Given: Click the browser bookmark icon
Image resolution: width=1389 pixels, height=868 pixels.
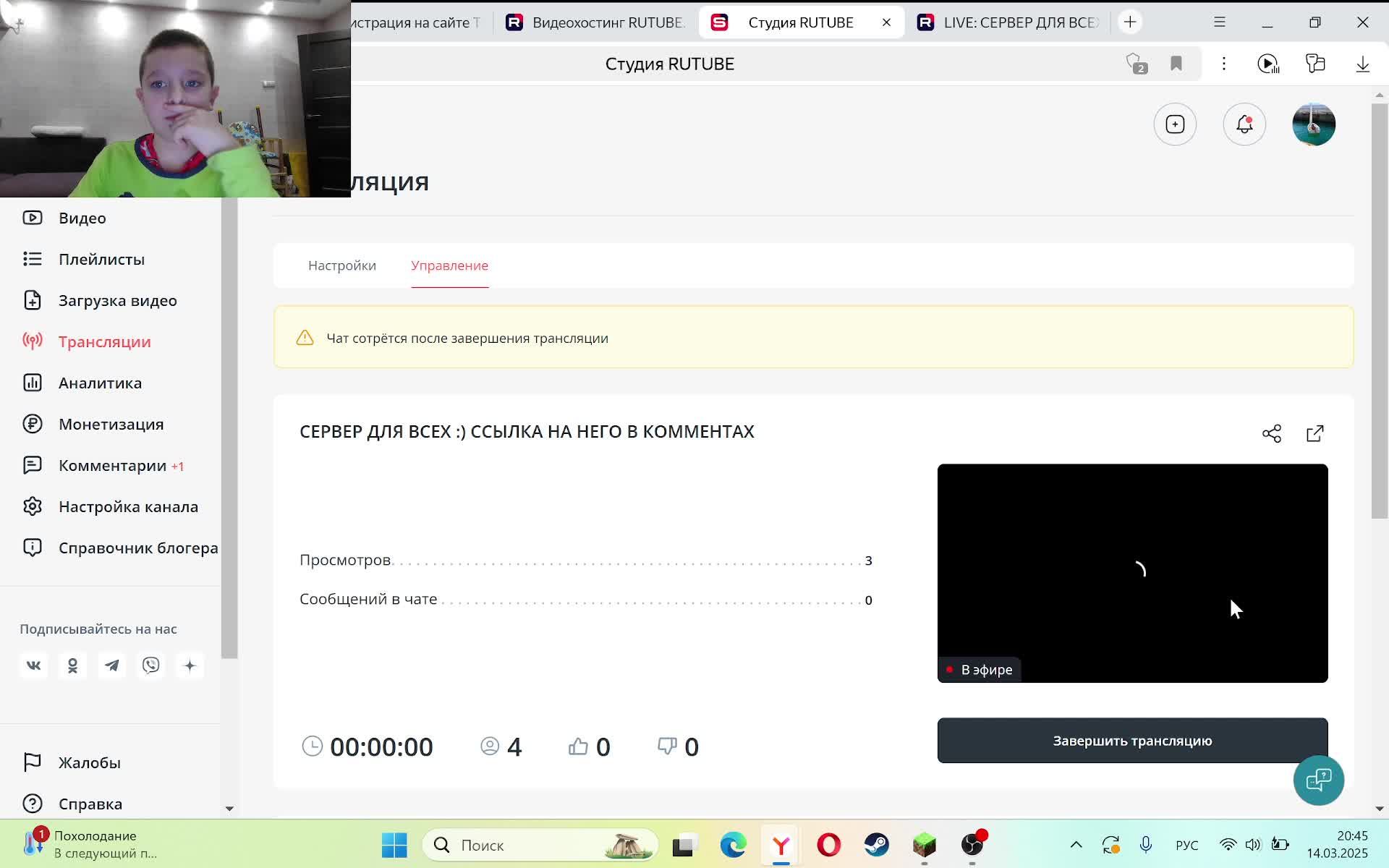Looking at the screenshot, I should coord(1176,64).
